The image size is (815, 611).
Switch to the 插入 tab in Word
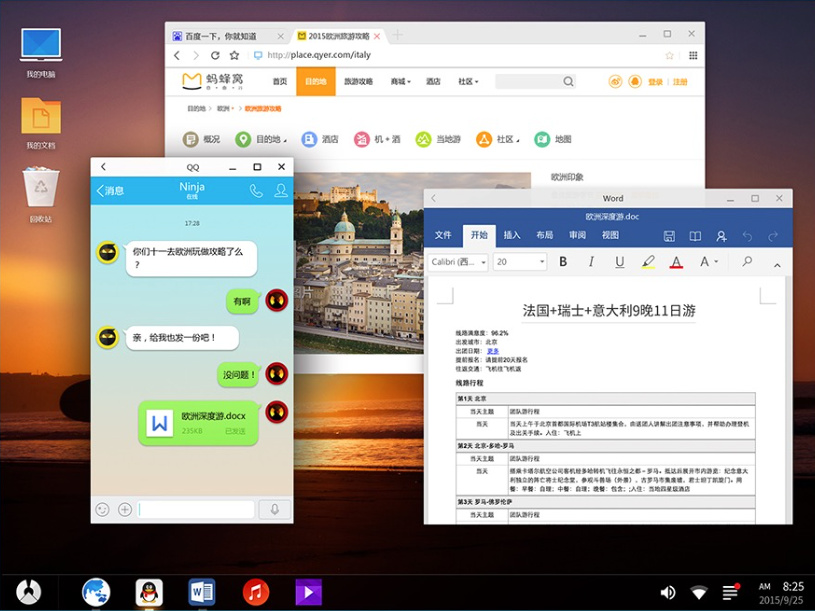point(511,235)
